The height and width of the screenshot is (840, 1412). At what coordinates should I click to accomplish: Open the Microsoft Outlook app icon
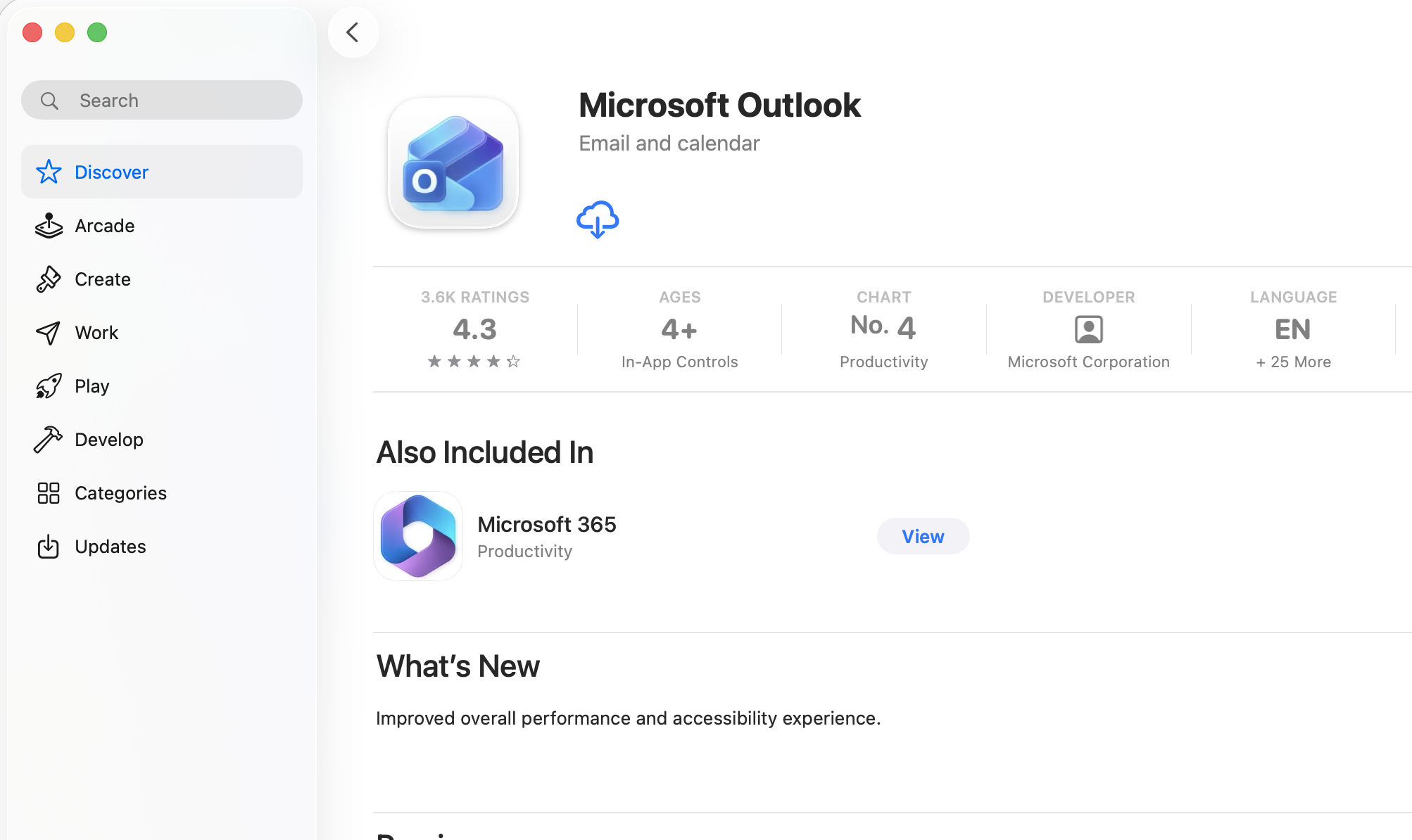tap(453, 163)
